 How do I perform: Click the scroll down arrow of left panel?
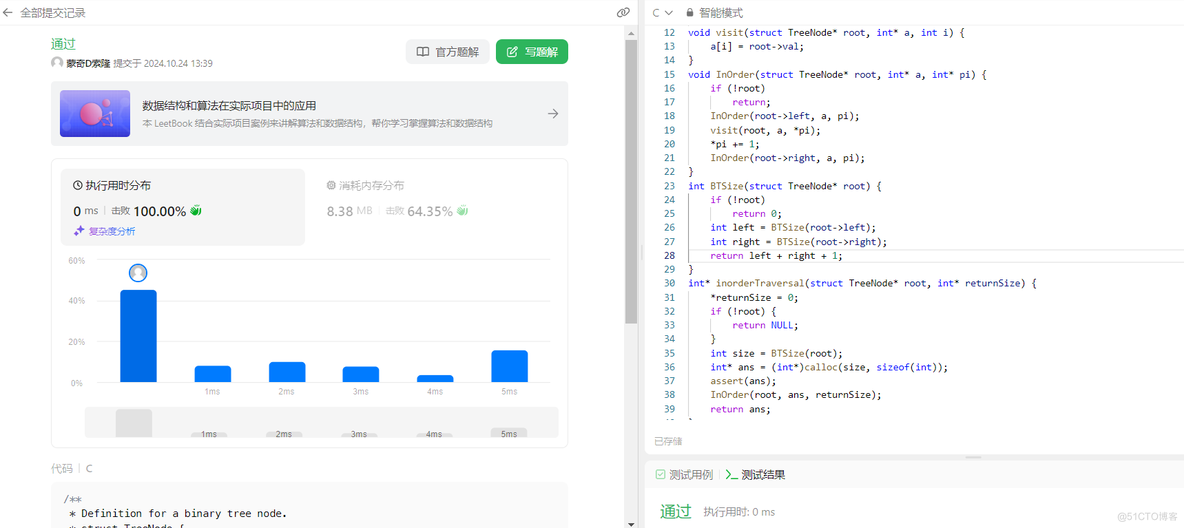pos(631,523)
